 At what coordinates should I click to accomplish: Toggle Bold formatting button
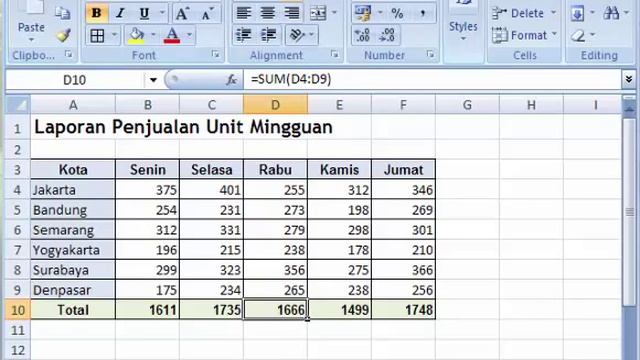[96, 13]
